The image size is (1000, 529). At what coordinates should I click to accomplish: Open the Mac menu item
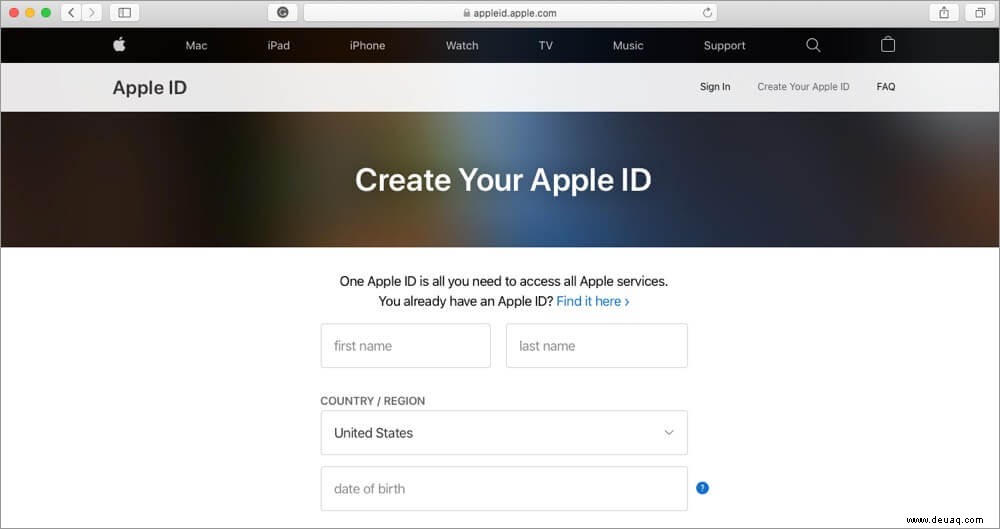(196, 45)
